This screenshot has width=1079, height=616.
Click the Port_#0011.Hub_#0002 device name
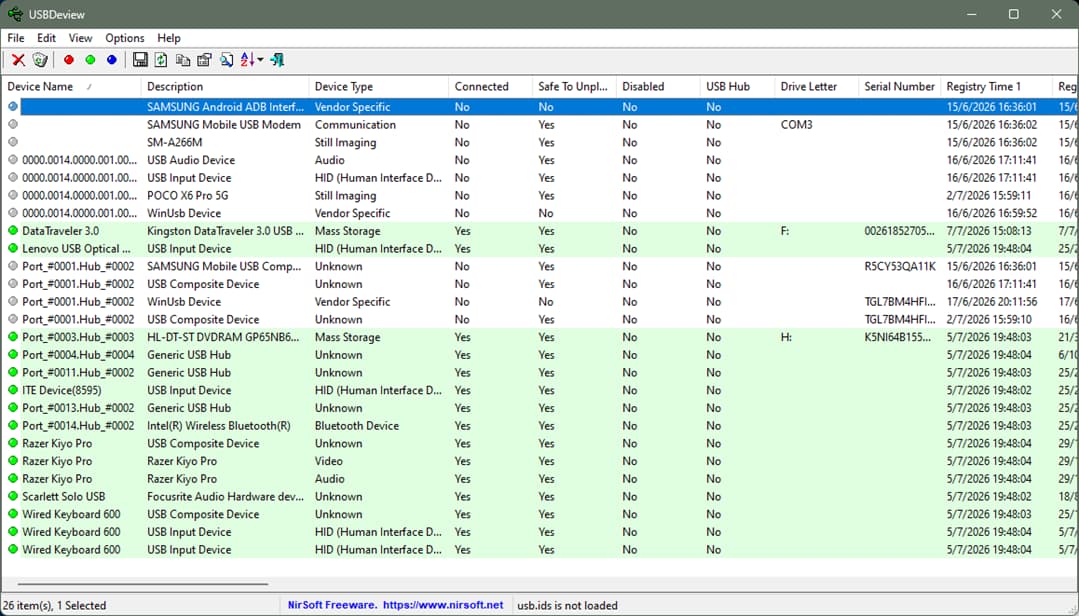(78, 372)
